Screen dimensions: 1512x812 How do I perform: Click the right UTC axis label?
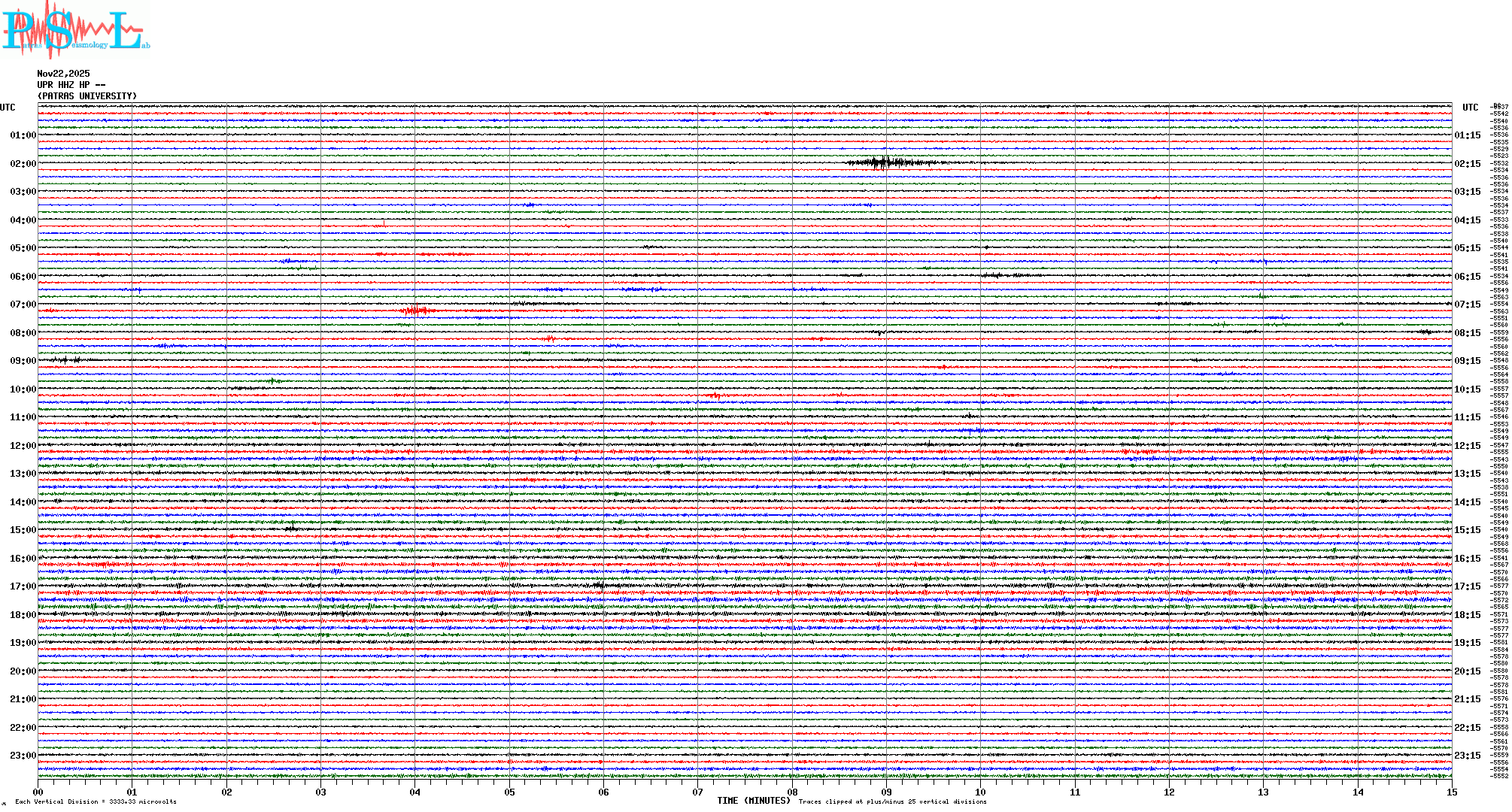1470,108
